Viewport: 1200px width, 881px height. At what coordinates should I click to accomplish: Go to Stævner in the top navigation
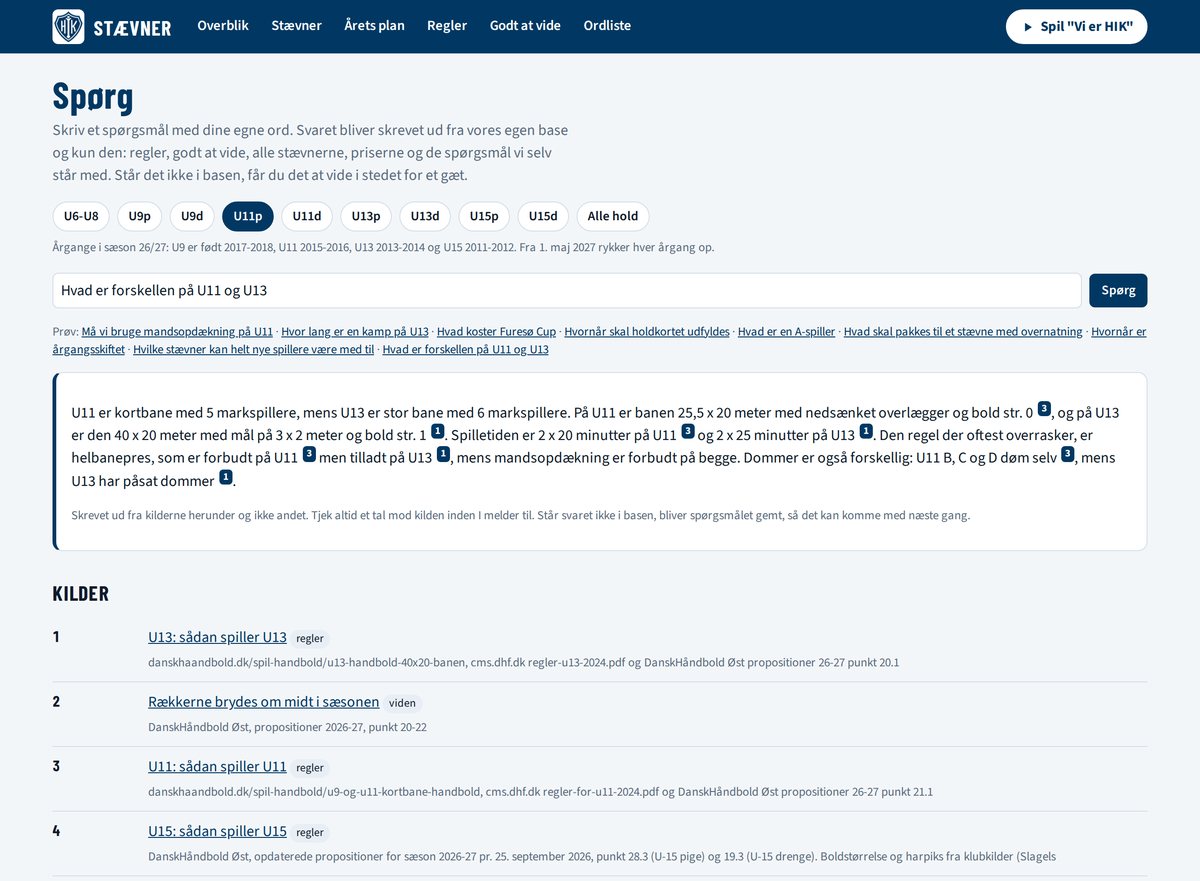(296, 26)
